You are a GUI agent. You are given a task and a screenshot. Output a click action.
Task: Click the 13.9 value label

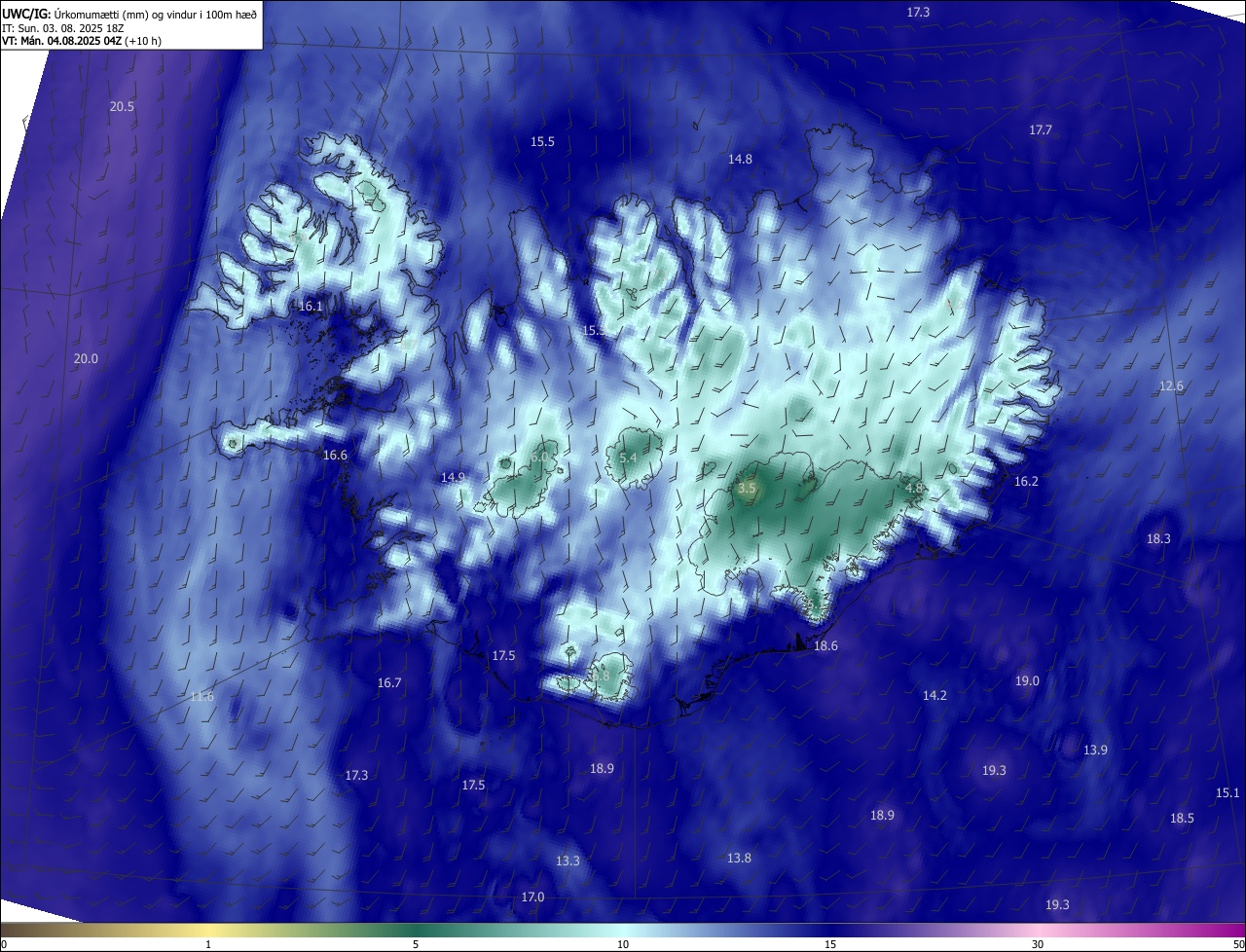(1095, 751)
